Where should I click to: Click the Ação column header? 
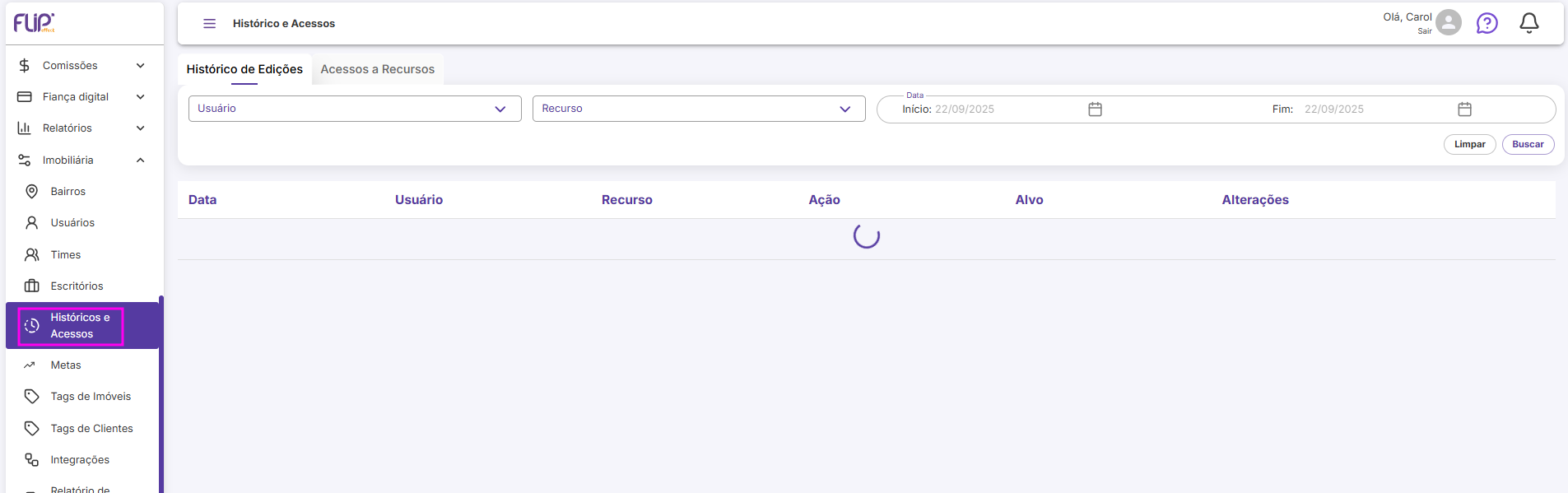coord(825,200)
